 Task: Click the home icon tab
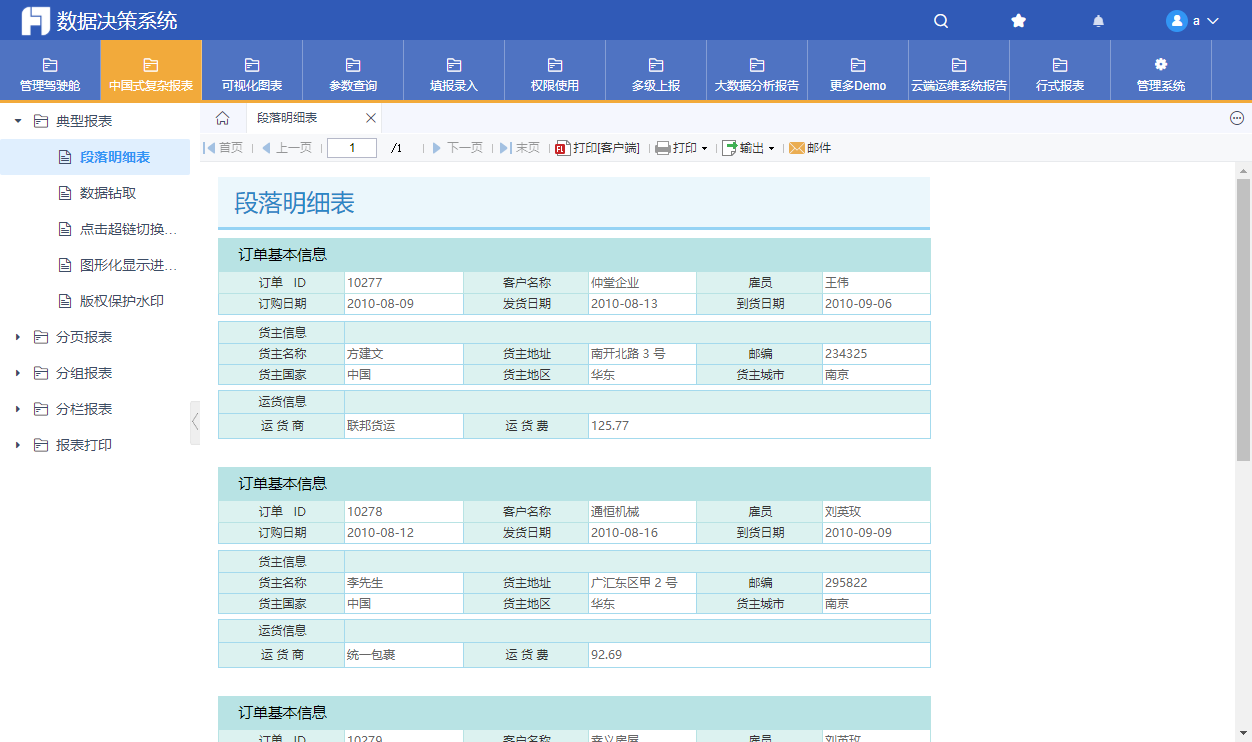pyautogui.click(x=223, y=118)
